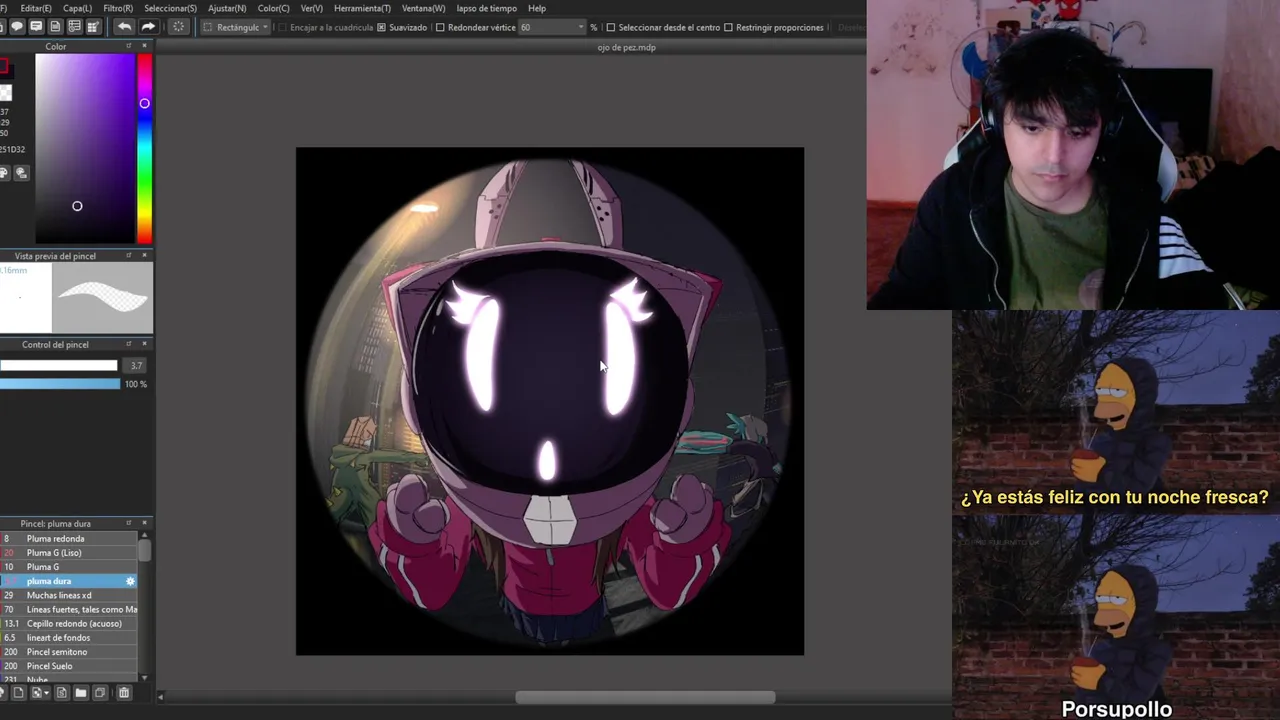Click the grid-panel toolbar icon next to Undo
Viewport: 1280px width, 720px height.
[x=93, y=27]
